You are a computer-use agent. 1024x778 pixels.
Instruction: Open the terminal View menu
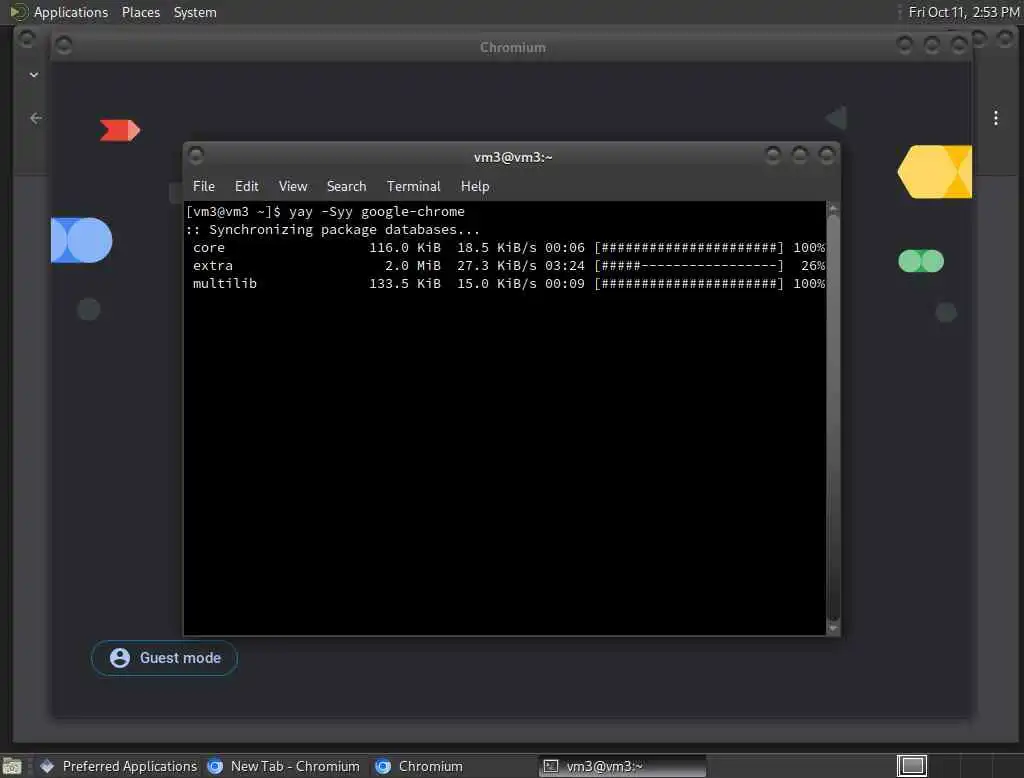pos(293,186)
